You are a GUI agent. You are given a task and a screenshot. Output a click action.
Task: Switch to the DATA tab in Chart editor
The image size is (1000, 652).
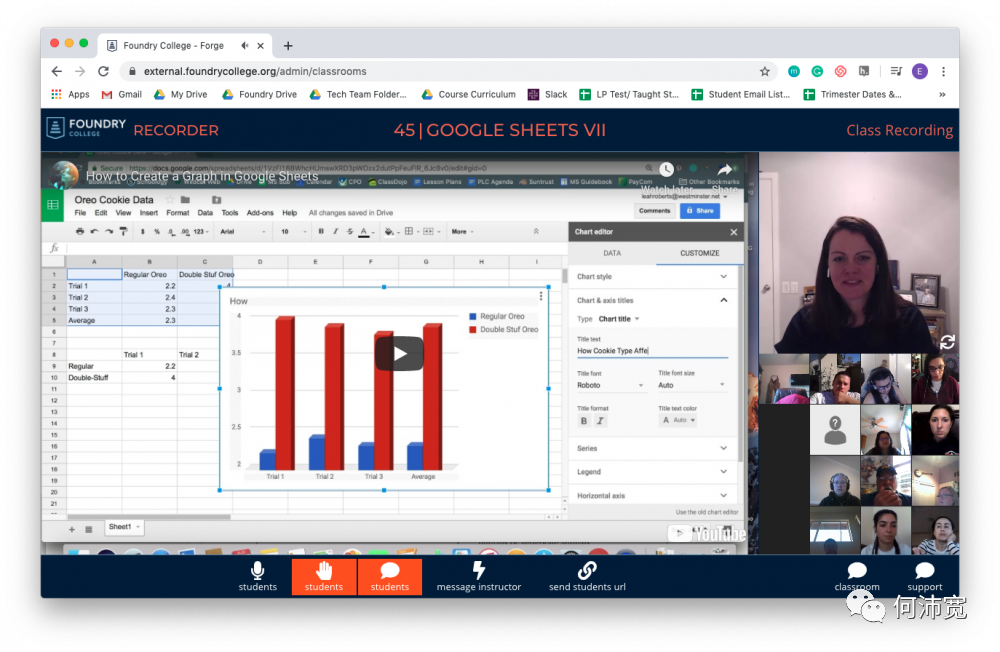pyautogui.click(x=612, y=253)
